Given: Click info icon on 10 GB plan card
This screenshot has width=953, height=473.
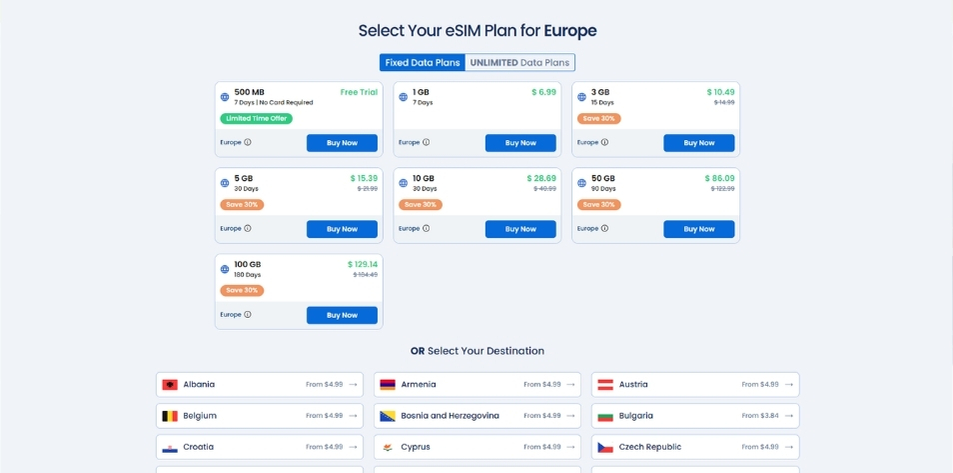Looking at the screenshot, I should pos(426,229).
